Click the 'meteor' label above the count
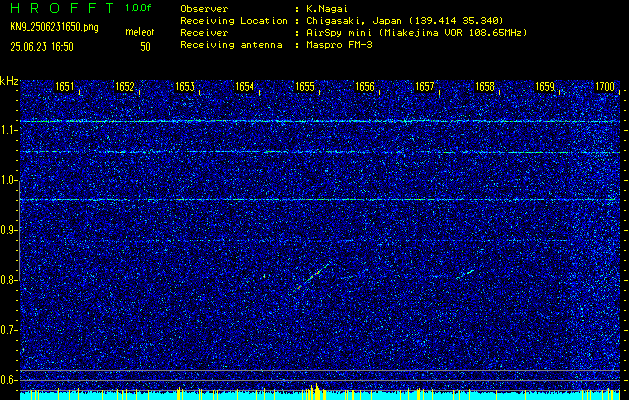 pyautogui.click(x=140, y=32)
